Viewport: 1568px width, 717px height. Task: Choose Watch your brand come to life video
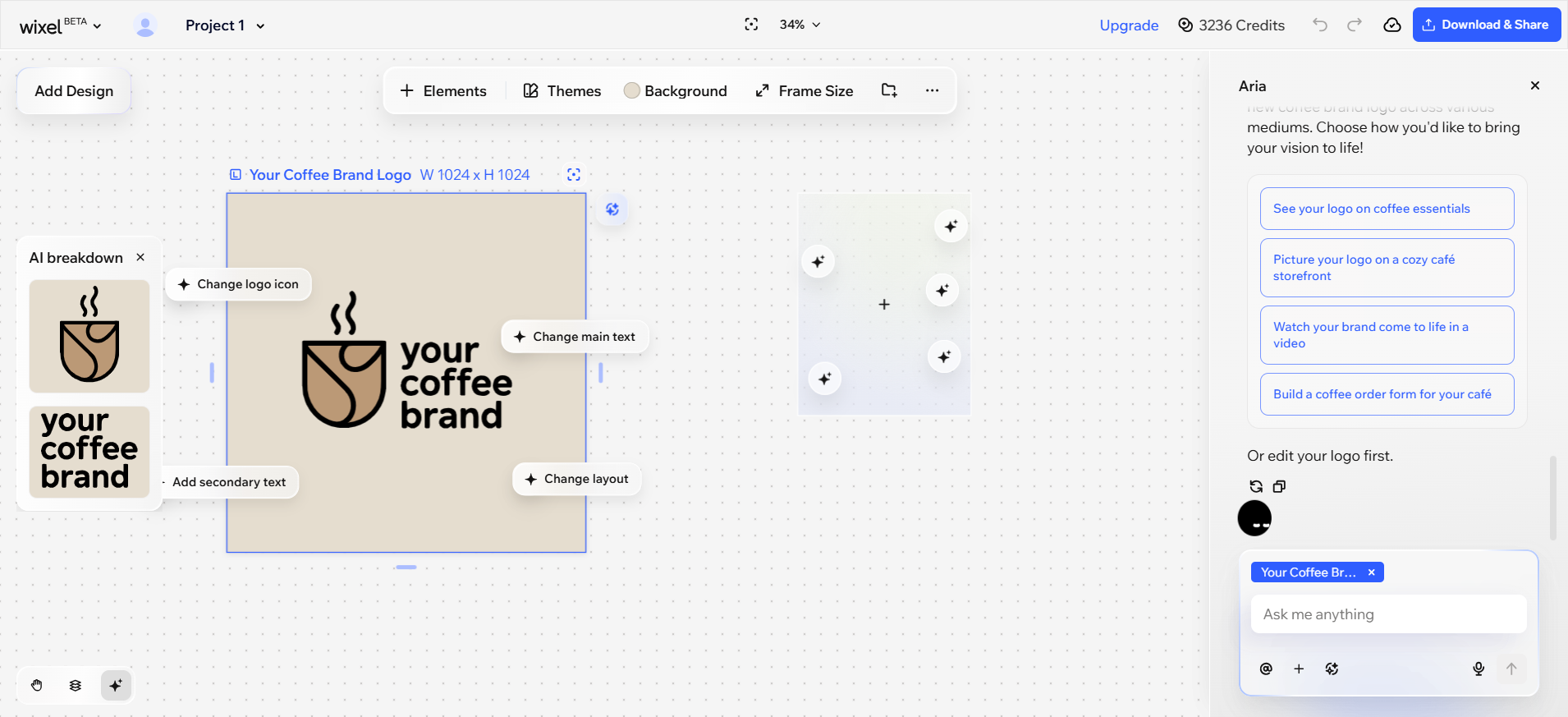click(1387, 335)
